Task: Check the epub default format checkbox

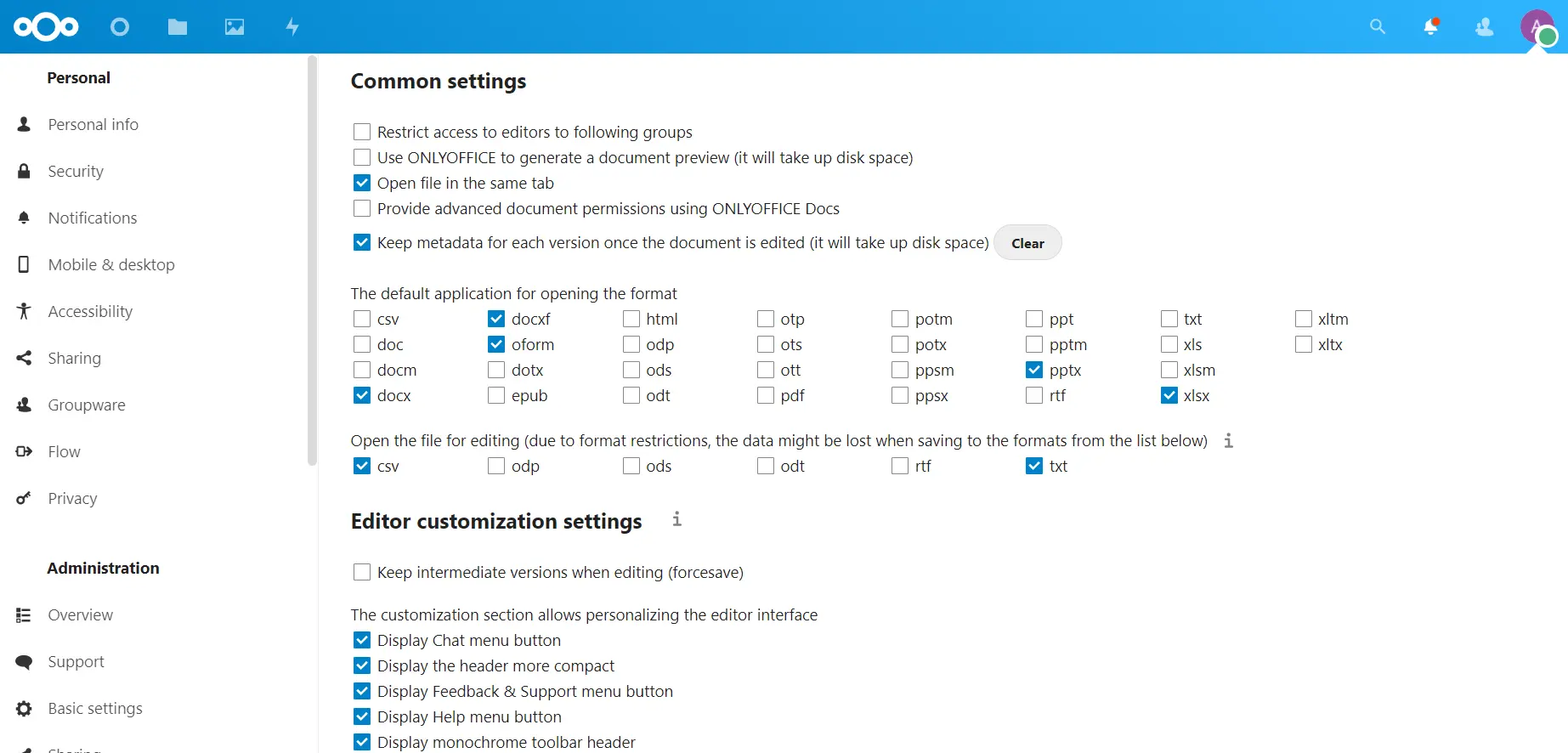Action: point(496,395)
